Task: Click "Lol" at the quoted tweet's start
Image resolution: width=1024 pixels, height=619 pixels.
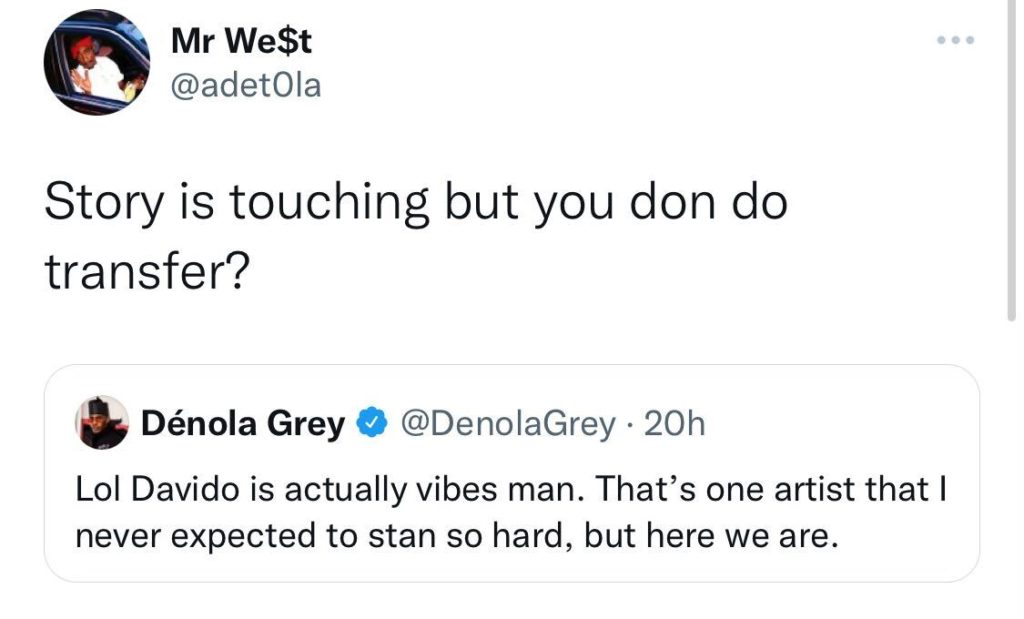Action: click(95, 491)
